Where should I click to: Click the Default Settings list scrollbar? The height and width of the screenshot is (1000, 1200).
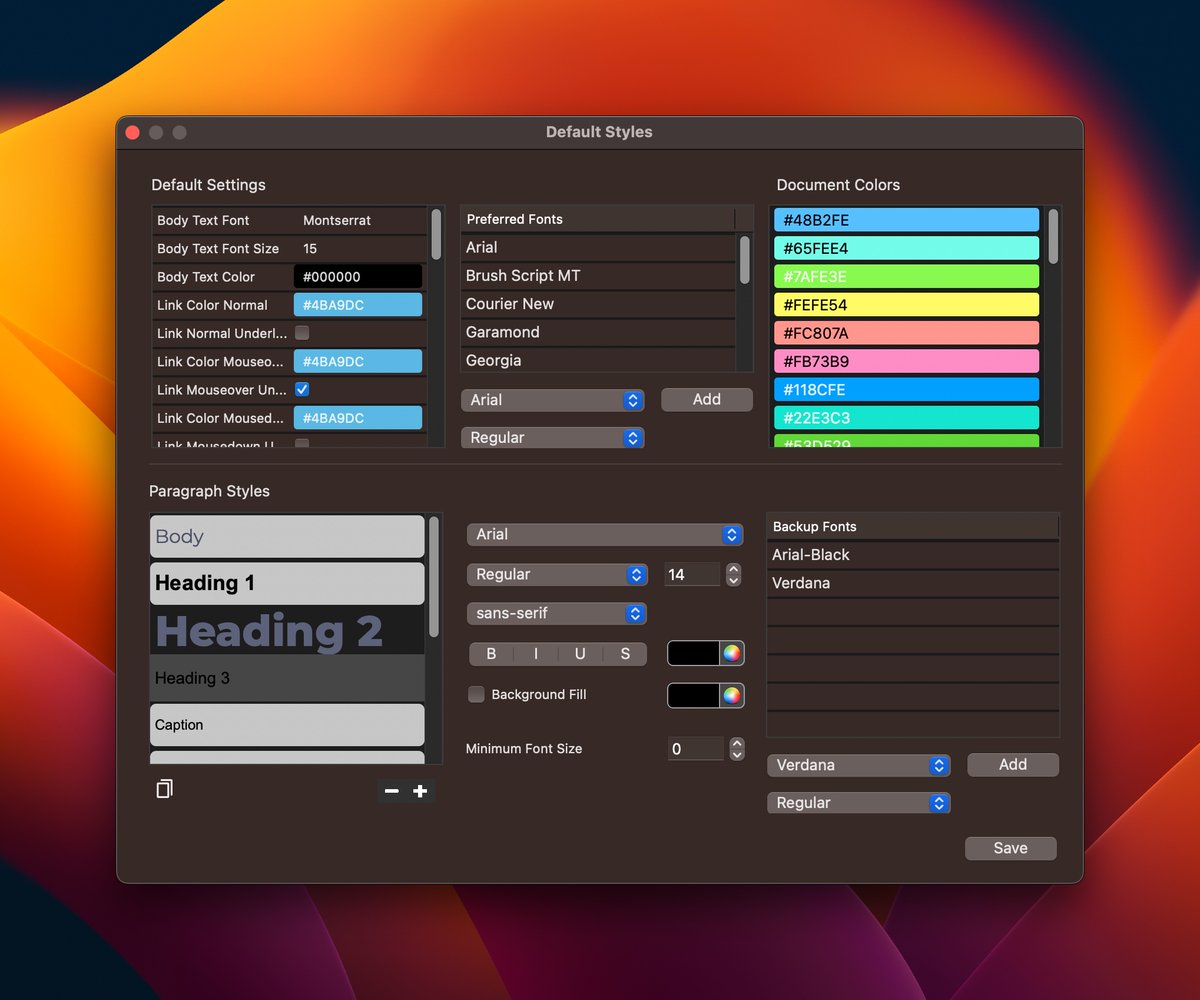436,235
